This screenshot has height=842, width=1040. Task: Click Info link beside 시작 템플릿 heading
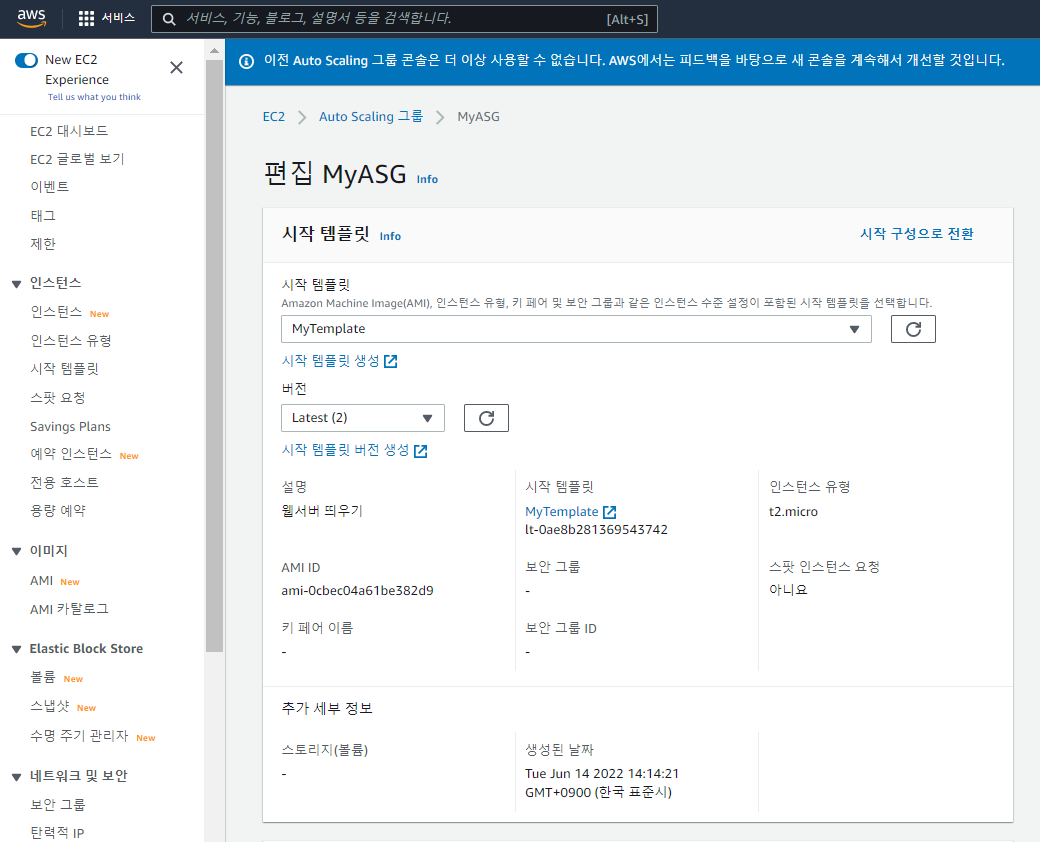[x=390, y=236]
